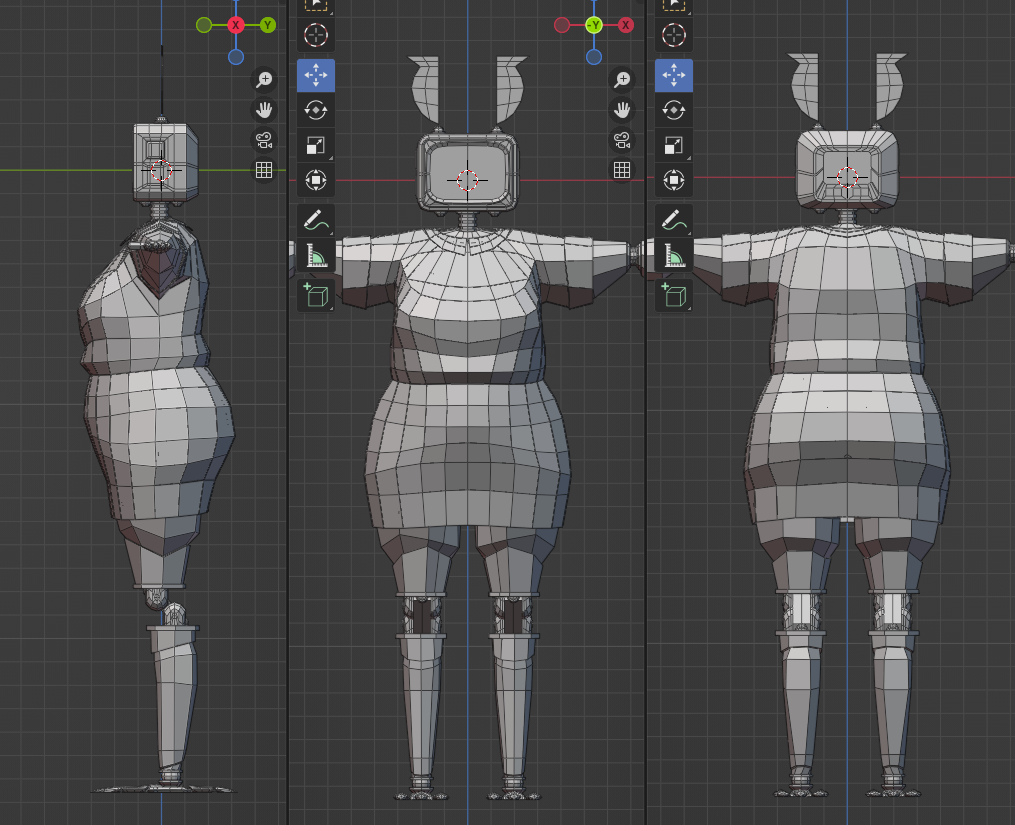Click the pan hand icon in middle viewport

622,110
